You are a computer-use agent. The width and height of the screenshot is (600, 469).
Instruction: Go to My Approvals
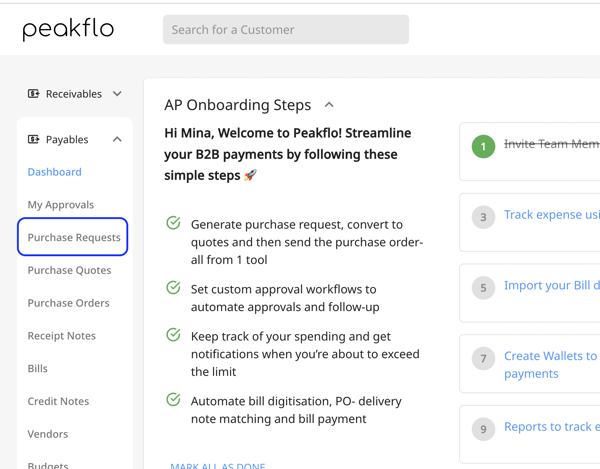point(60,205)
